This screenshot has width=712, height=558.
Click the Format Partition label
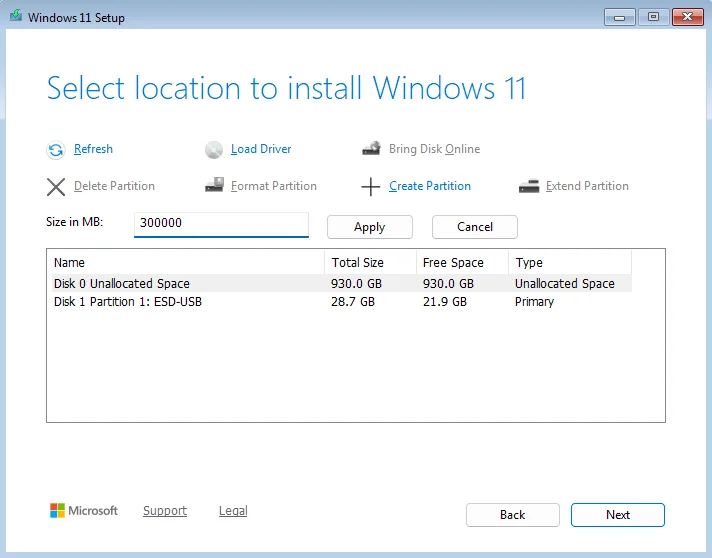pyautogui.click(x=274, y=186)
